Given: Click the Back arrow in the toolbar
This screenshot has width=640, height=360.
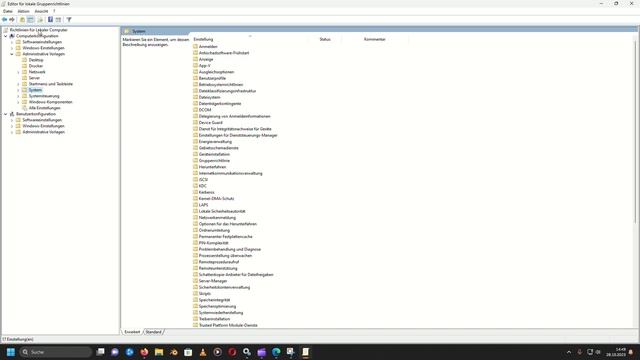Looking at the screenshot, I should click(x=4, y=20).
